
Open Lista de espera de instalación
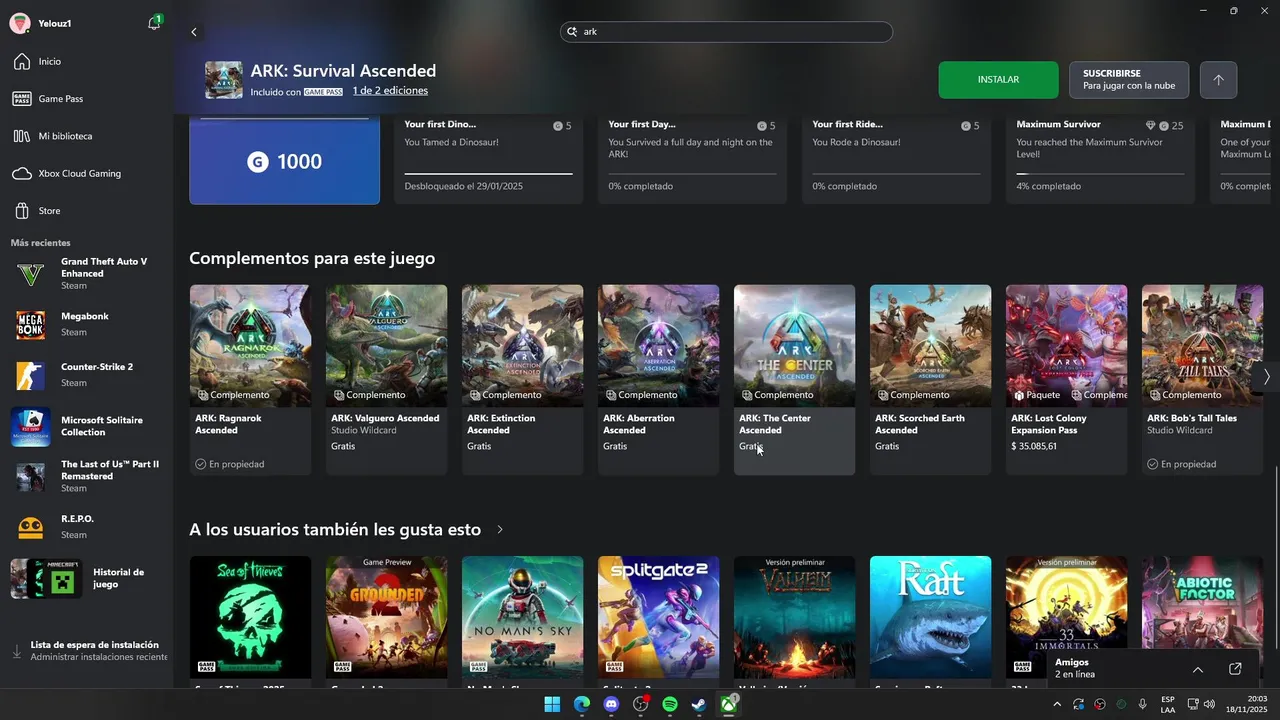(x=87, y=651)
